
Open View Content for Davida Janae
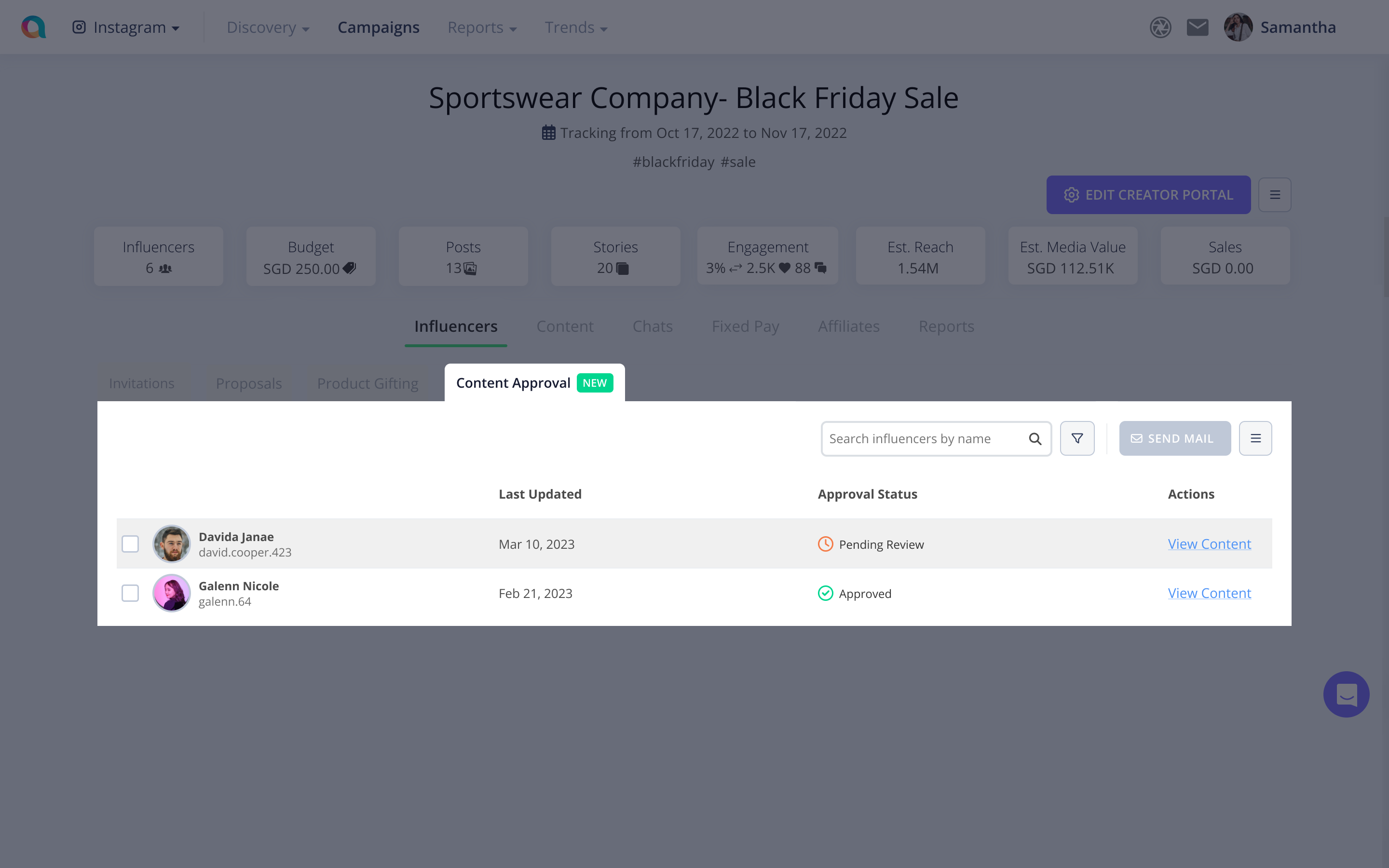(1210, 543)
